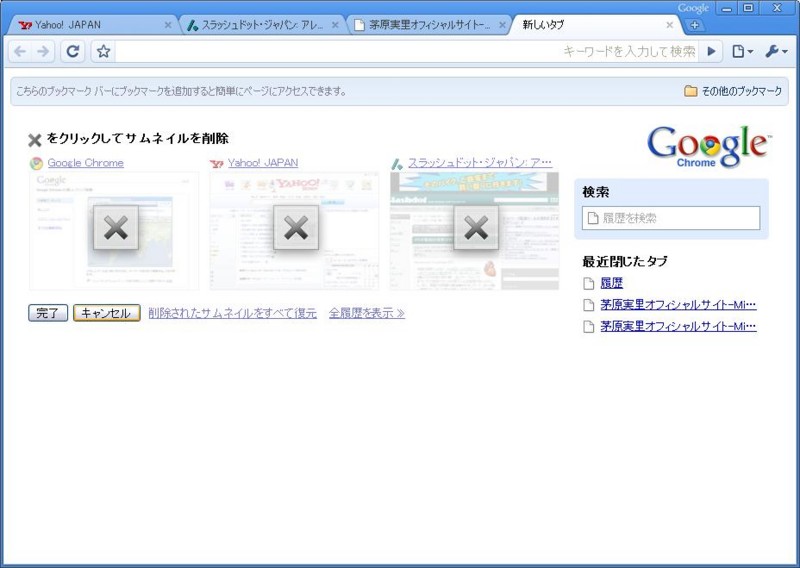Switch to the スラッシュドット・ジャパン tab
Viewport: 800px width, 568px height.
[262, 24]
